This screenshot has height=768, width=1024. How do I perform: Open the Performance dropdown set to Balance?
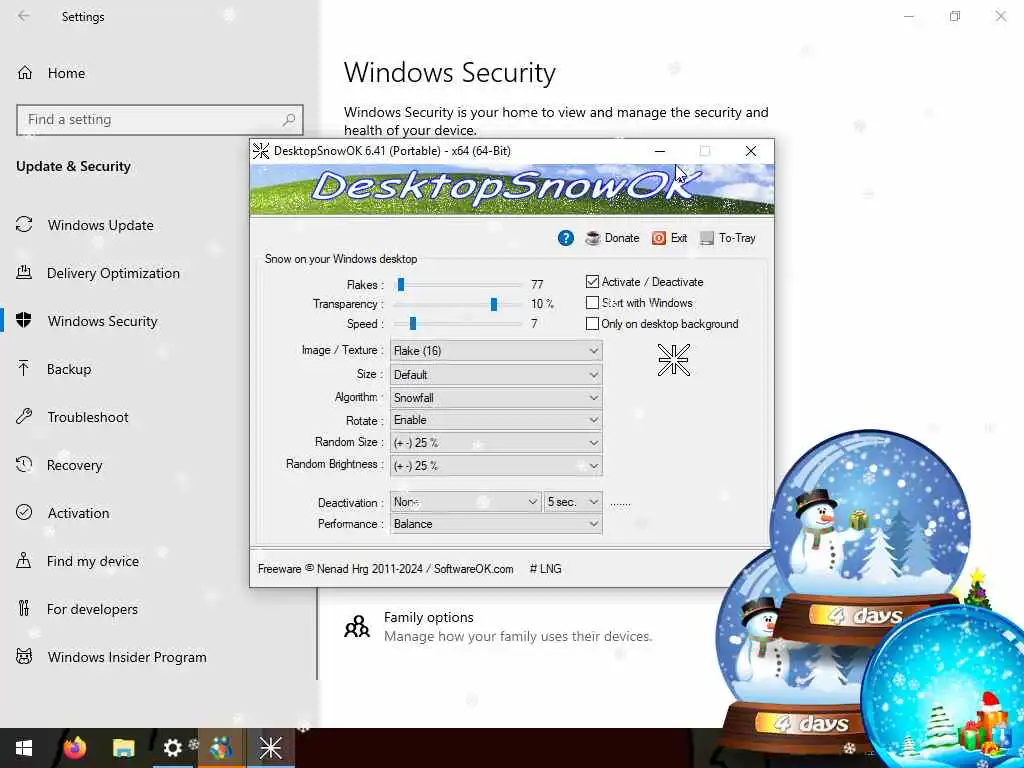point(496,524)
